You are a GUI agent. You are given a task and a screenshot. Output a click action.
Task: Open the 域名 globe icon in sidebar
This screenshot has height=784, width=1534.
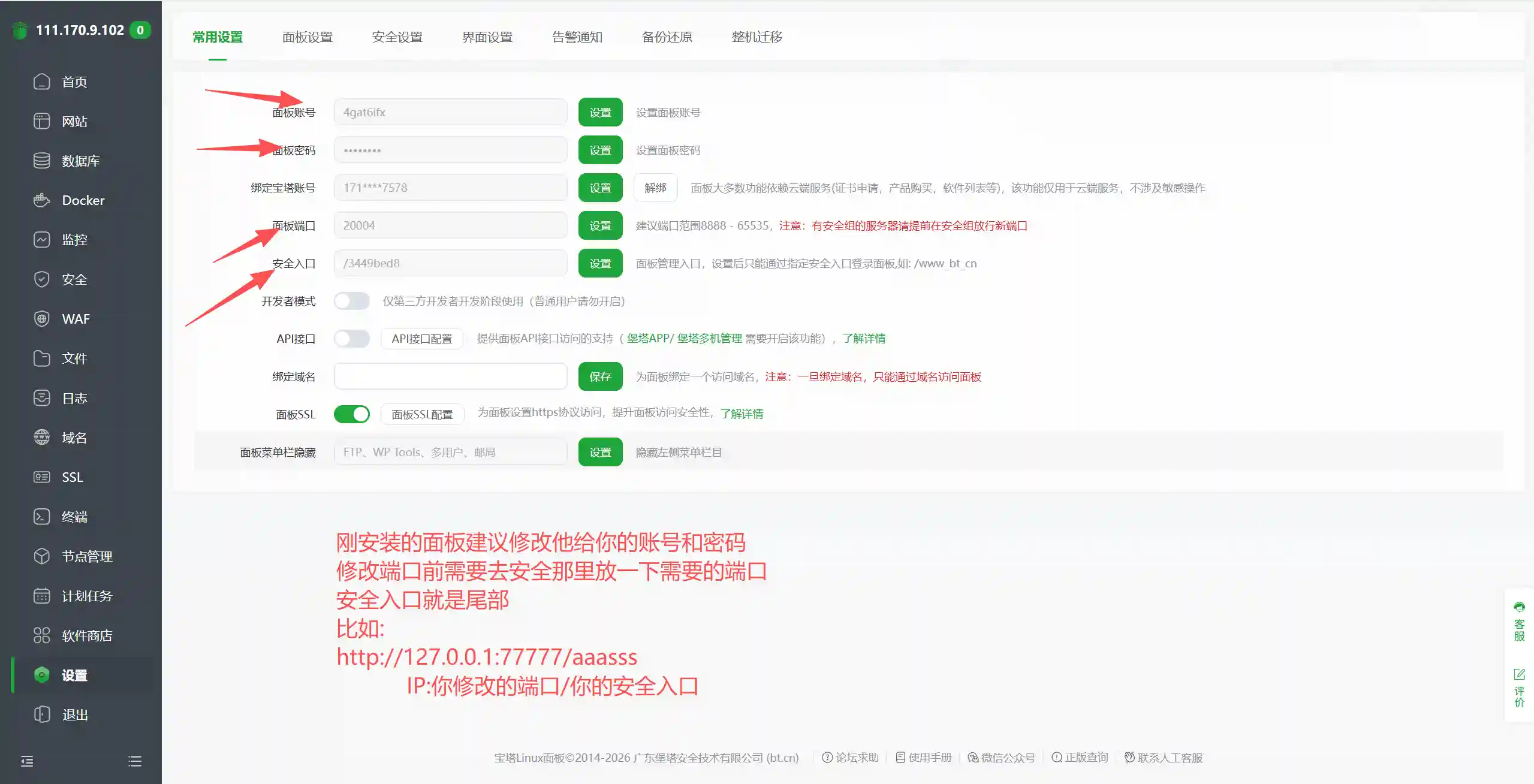coord(41,438)
